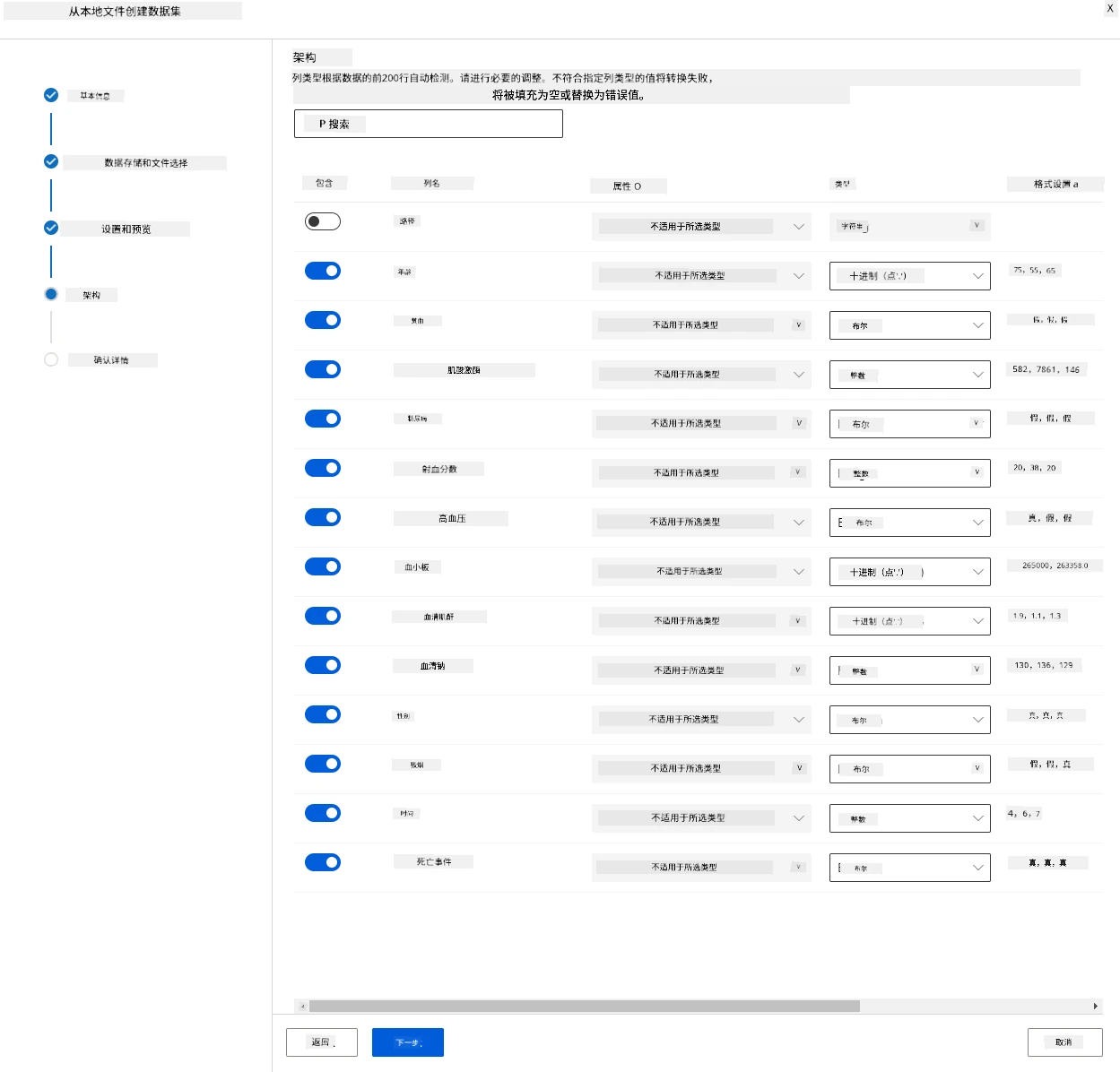Click format sample '130, 136, 129'
1120x1072 pixels.
[x=1044, y=665]
